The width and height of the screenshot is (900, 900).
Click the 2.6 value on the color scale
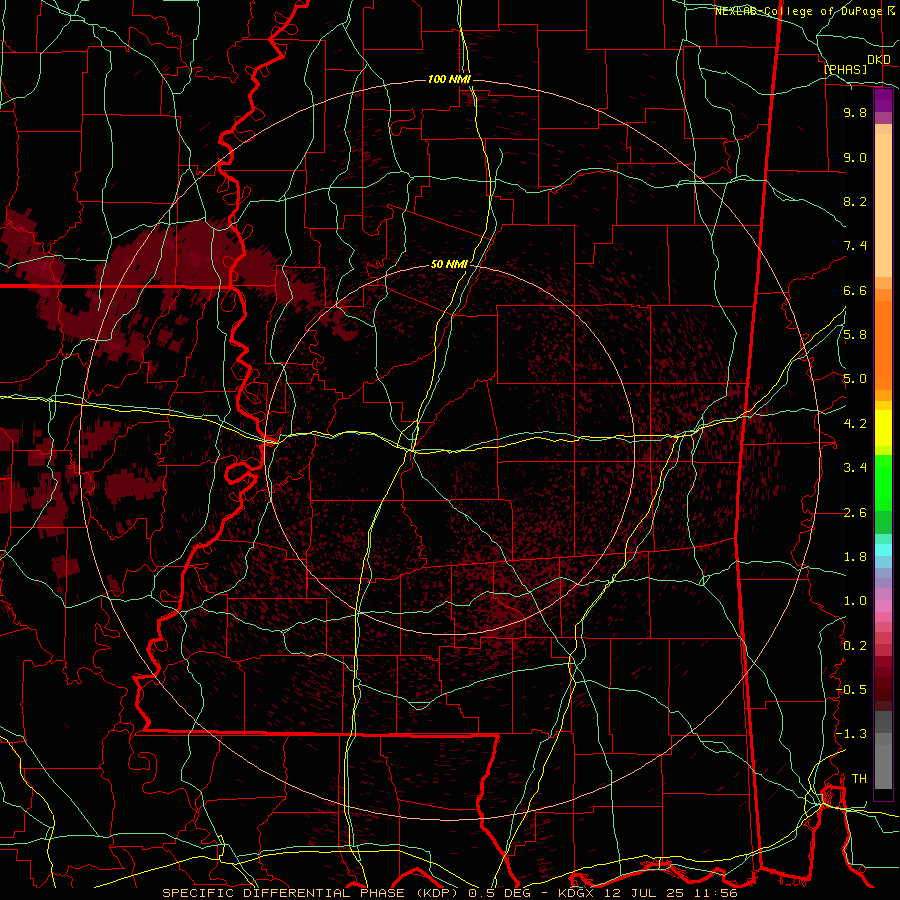click(x=855, y=513)
